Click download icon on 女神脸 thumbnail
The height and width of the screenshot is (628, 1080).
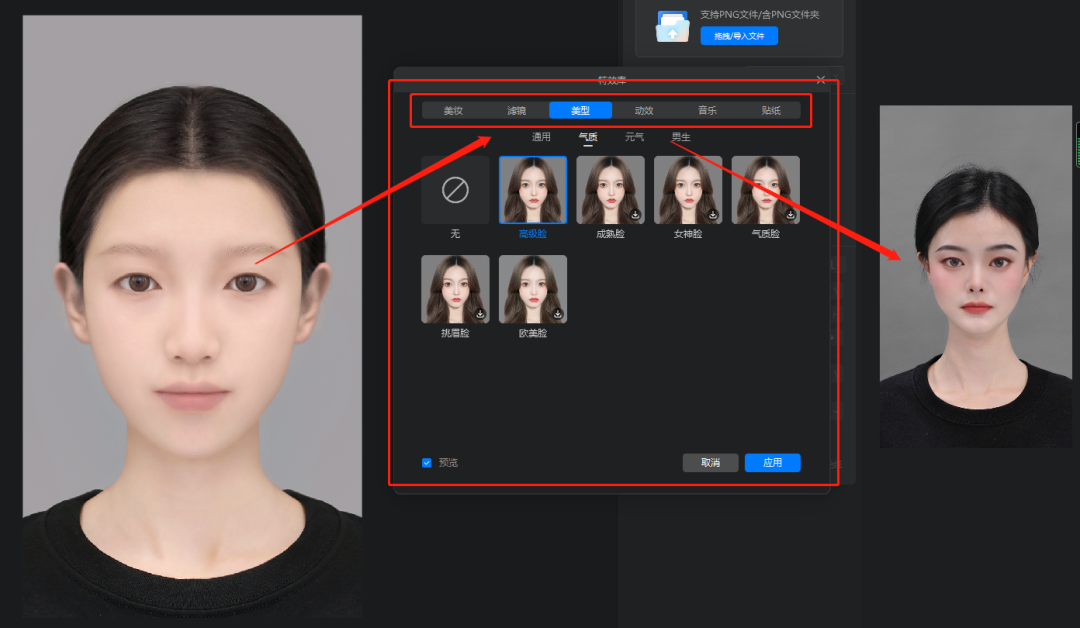pos(713,214)
